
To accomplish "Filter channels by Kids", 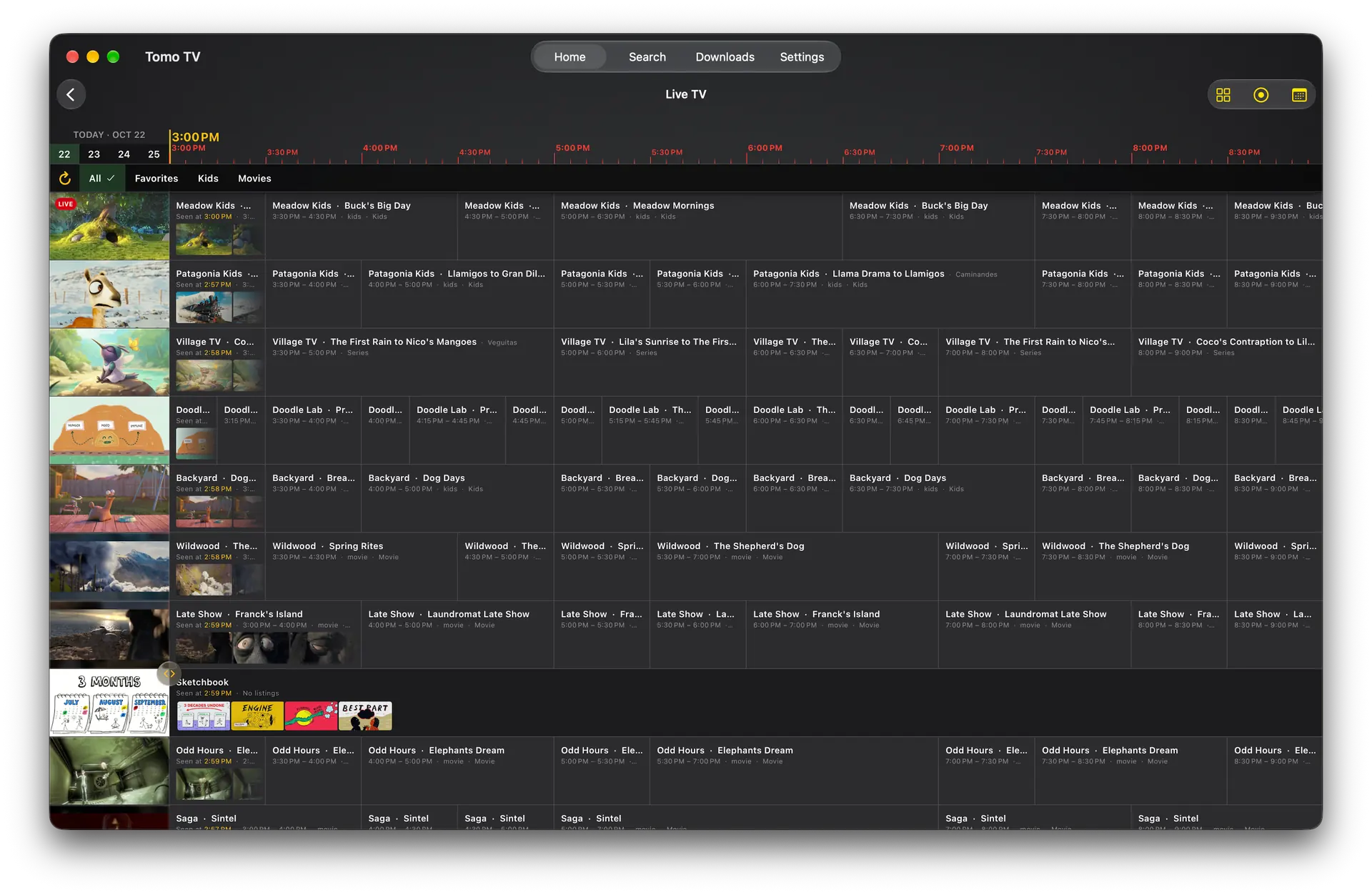I will [x=208, y=178].
